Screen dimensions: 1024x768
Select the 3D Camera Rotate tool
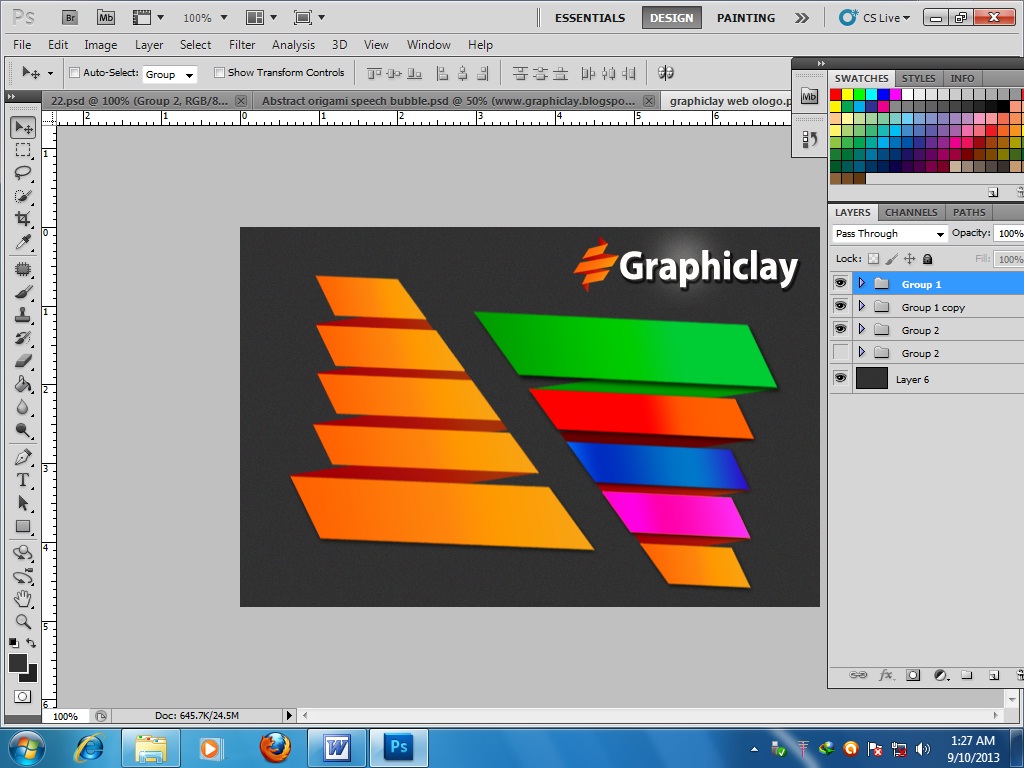tap(23, 577)
